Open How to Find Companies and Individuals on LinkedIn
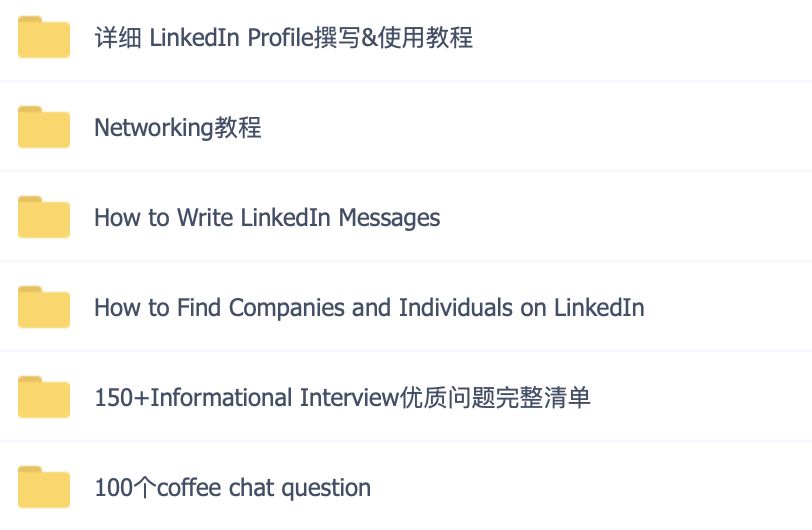 (x=369, y=307)
